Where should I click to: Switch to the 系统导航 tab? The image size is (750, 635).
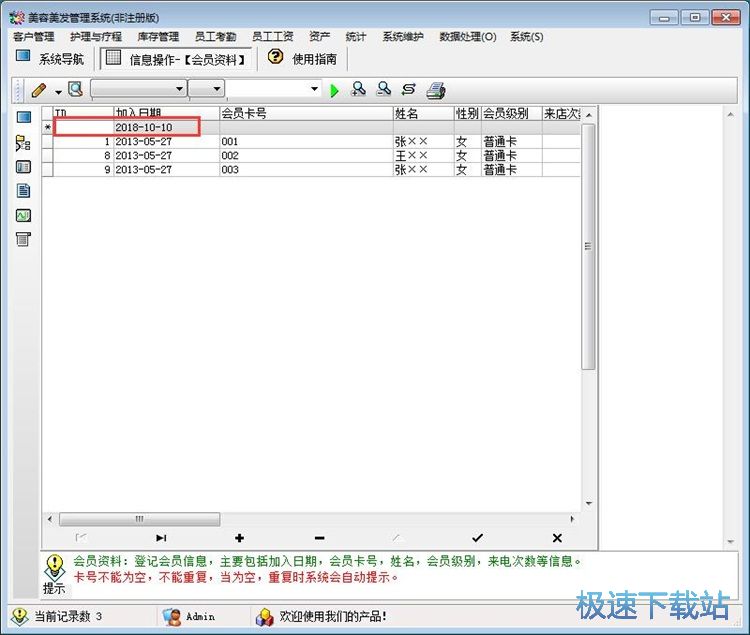coord(50,58)
